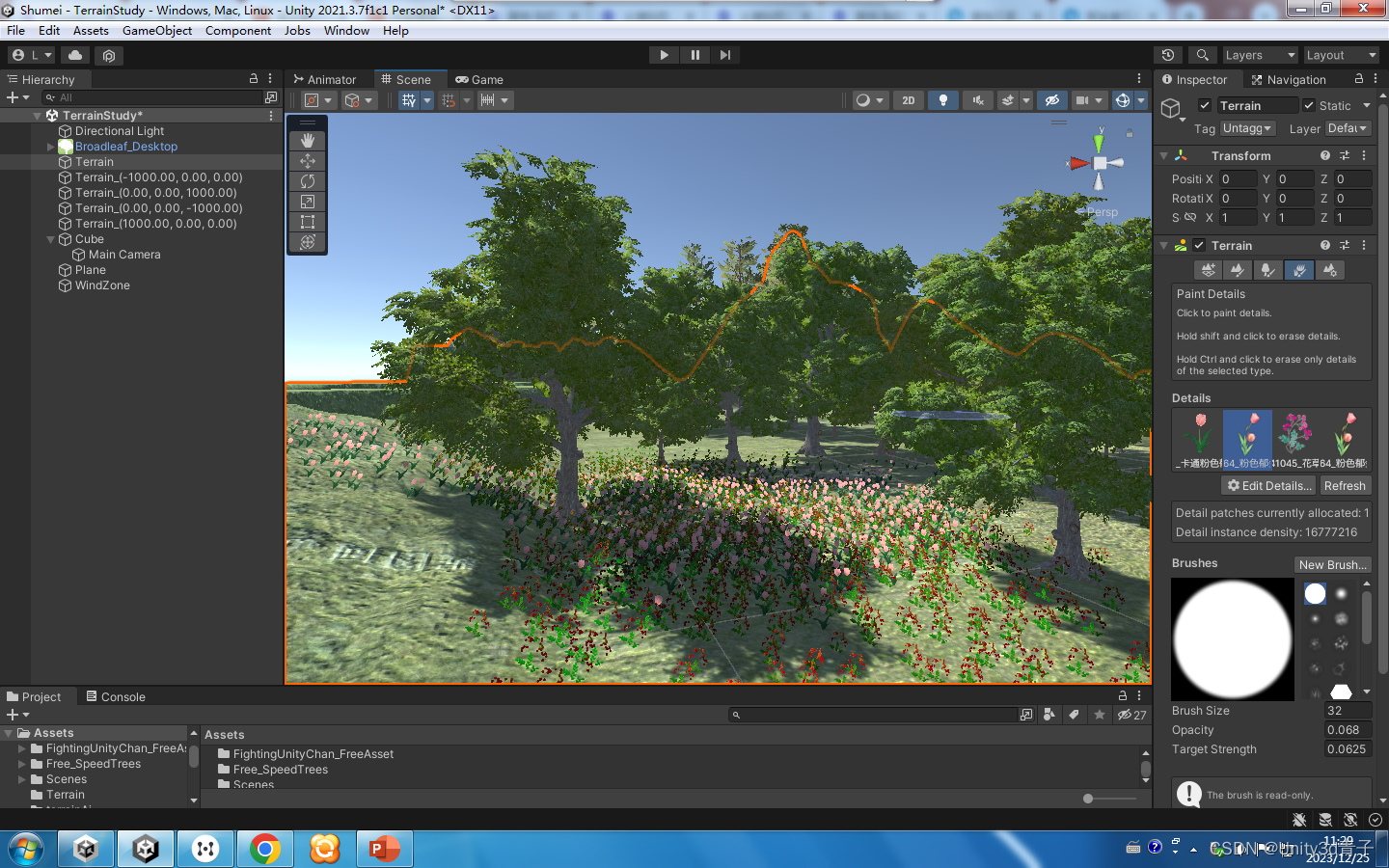Toggle 2D view mode
The height and width of the screenshot is (868, 1389).
point(908,100)
